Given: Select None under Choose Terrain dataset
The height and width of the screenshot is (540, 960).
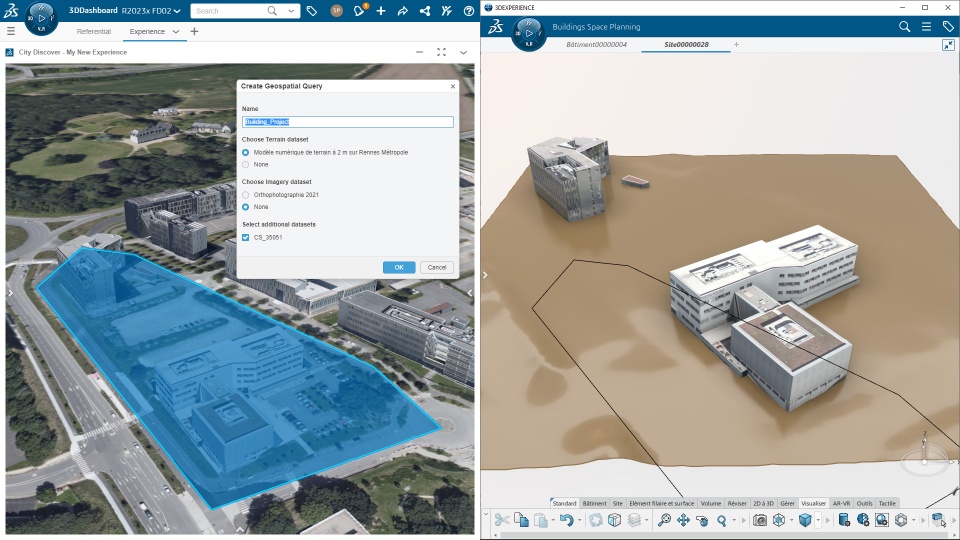Looking at the screenshot, I should pos(246,165).
